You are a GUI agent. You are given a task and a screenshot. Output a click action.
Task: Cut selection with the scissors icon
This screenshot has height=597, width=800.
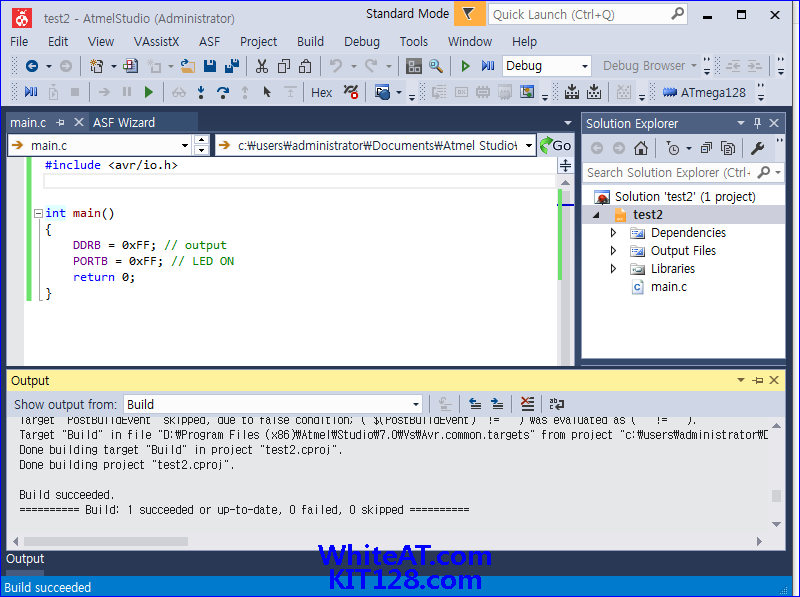(x=262, y=66)
